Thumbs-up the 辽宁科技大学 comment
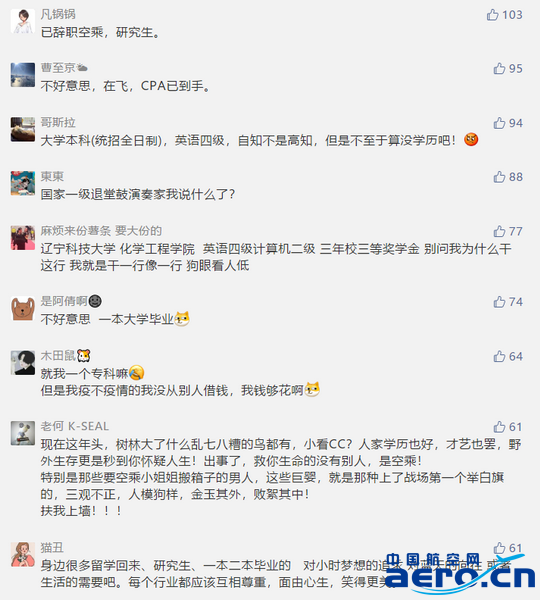The width and height of the screenshot is (540, 600). [x=499, y=231]
